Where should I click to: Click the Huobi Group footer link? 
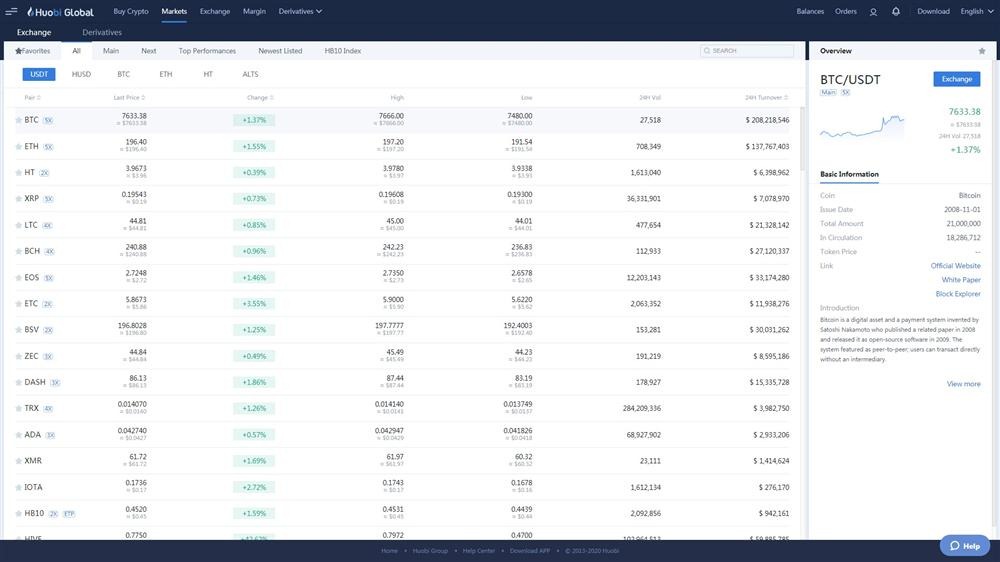[430, 551]
